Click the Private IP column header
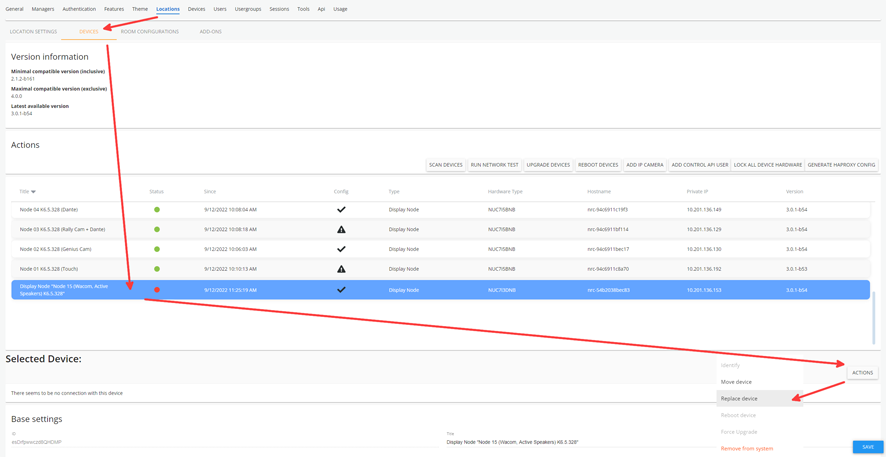 (698, 191)
